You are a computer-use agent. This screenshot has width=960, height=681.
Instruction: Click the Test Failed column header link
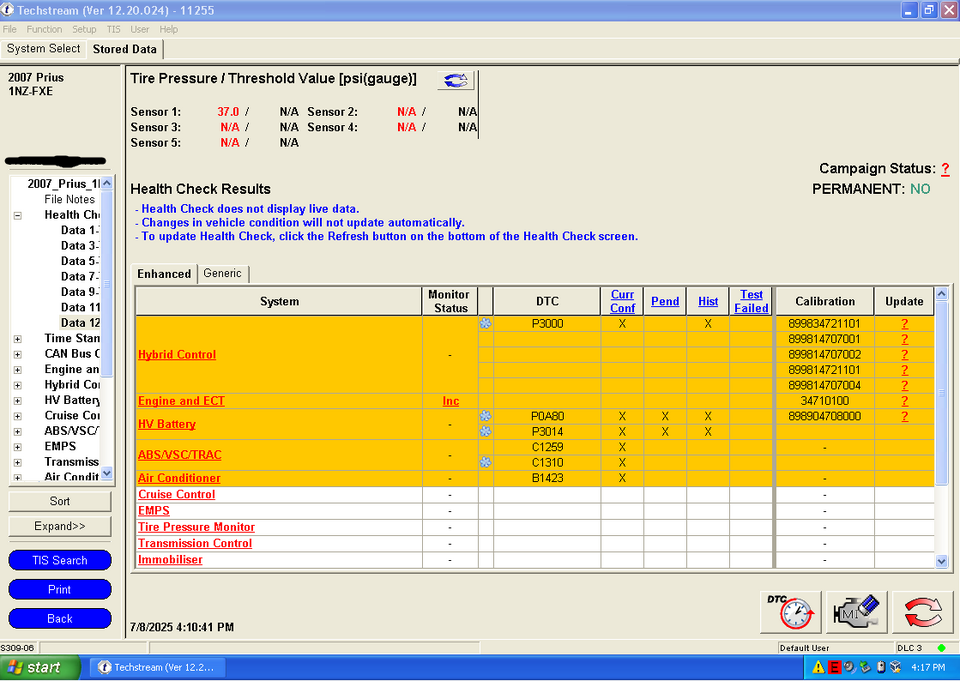click(x=751, y=301)
